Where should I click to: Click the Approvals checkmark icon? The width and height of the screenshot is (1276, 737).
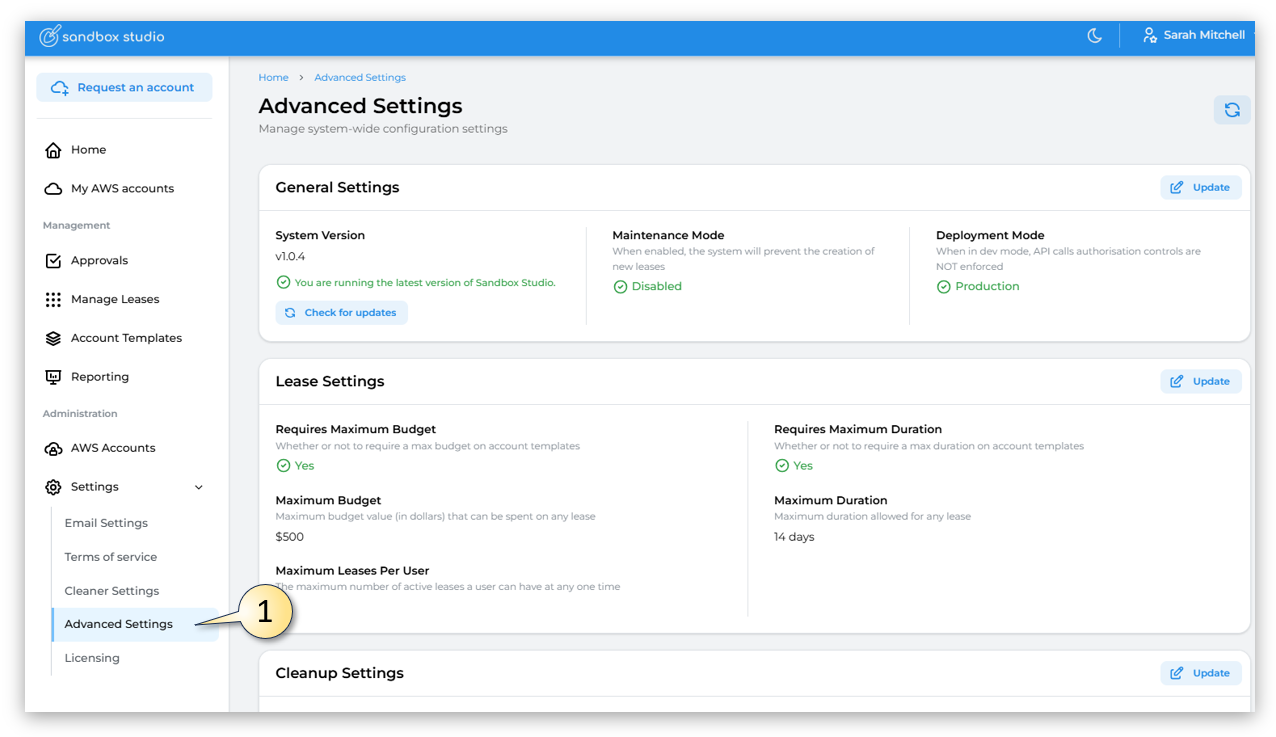coord(54,261)
